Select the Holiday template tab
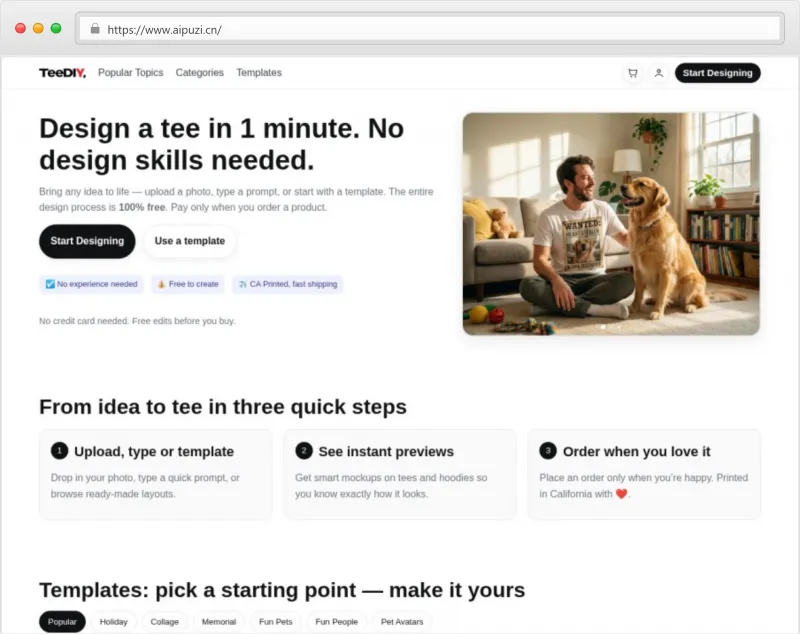This screenshot has width=800, height=634. (114, 622)
